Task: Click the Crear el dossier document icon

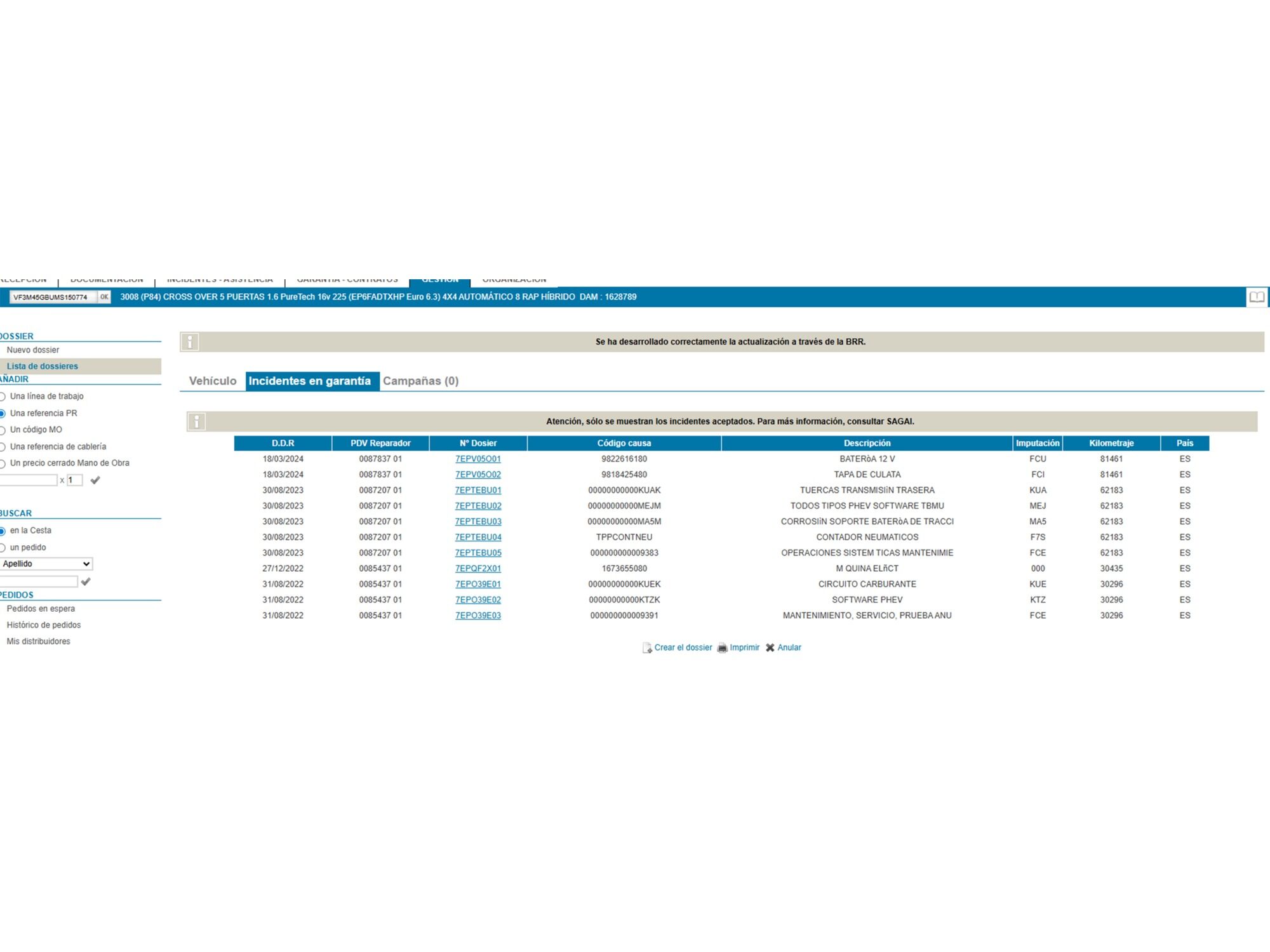Action: [x=646, y=648]
